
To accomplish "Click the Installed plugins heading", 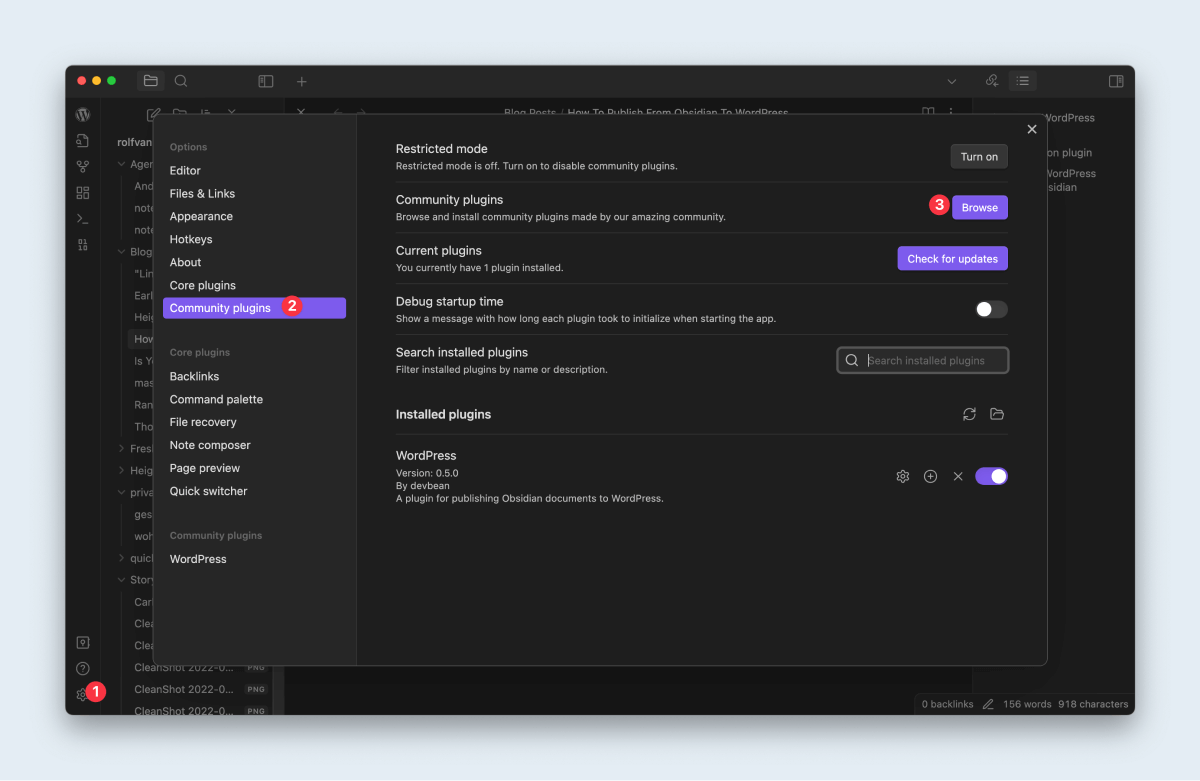I will [x=443, y=414].
